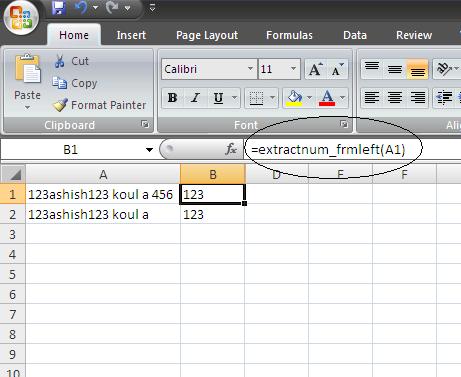Image resolution: width=461 pixels, height=377 pixels.
Task: Open the Undo history dropdown arrow
Action: pyautogui.click(x=95, y=8)
